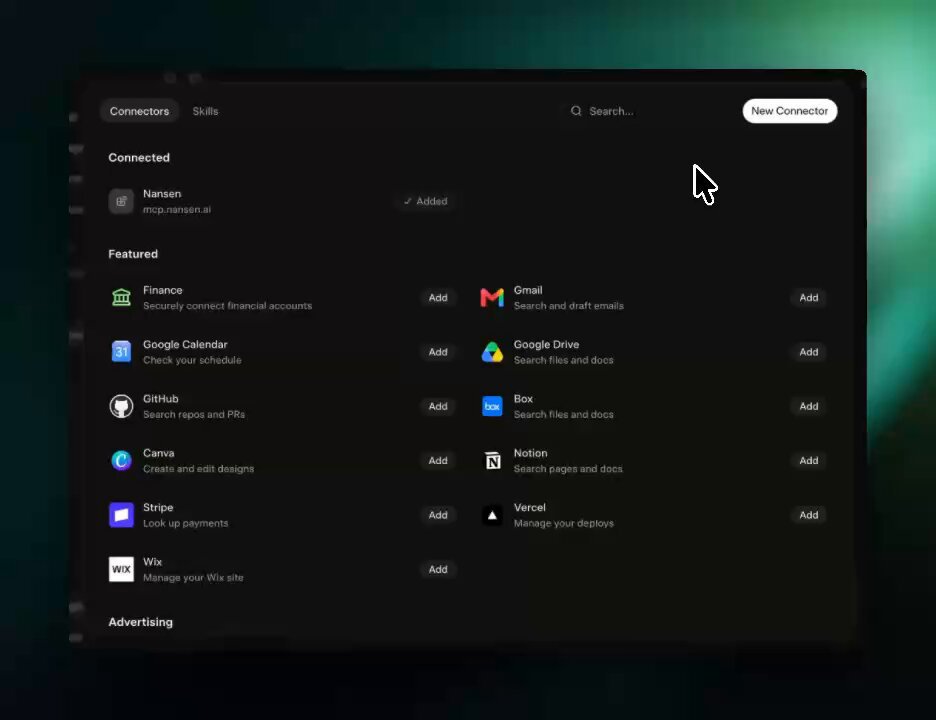This screenshot has height=720, width=936.
Task: Click the Google Calendar icon
Action: click(x=121, y=352)
